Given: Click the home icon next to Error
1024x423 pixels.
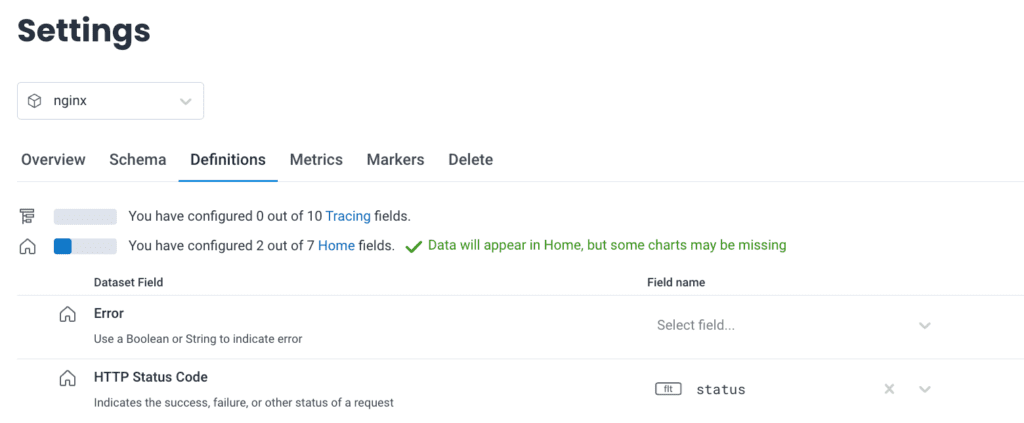Looking at the screenshot, I should pyautogui.click(x=68, y=315).
